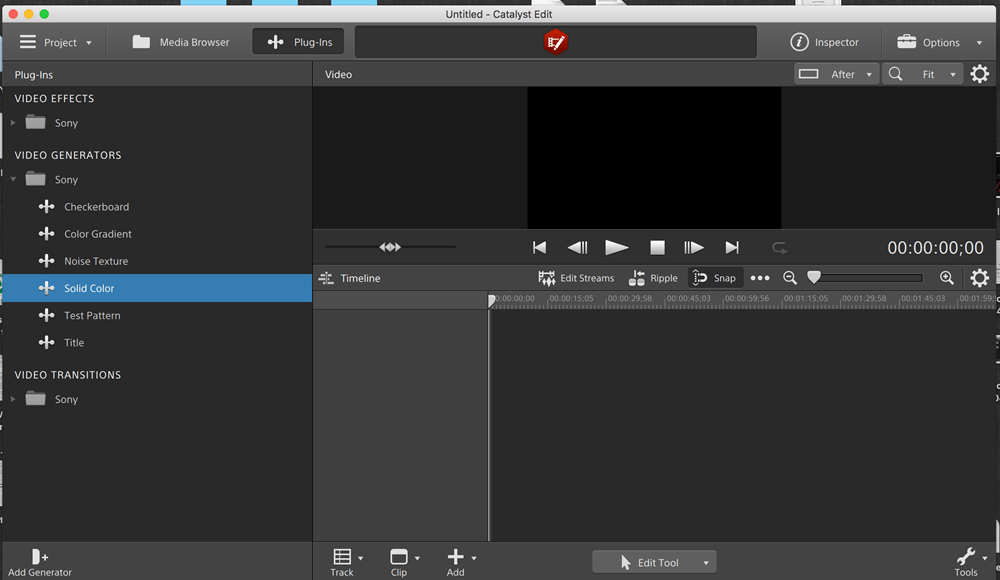The image size is (1000, 580).
Task: Play the video preview
Action: [616, 248]
